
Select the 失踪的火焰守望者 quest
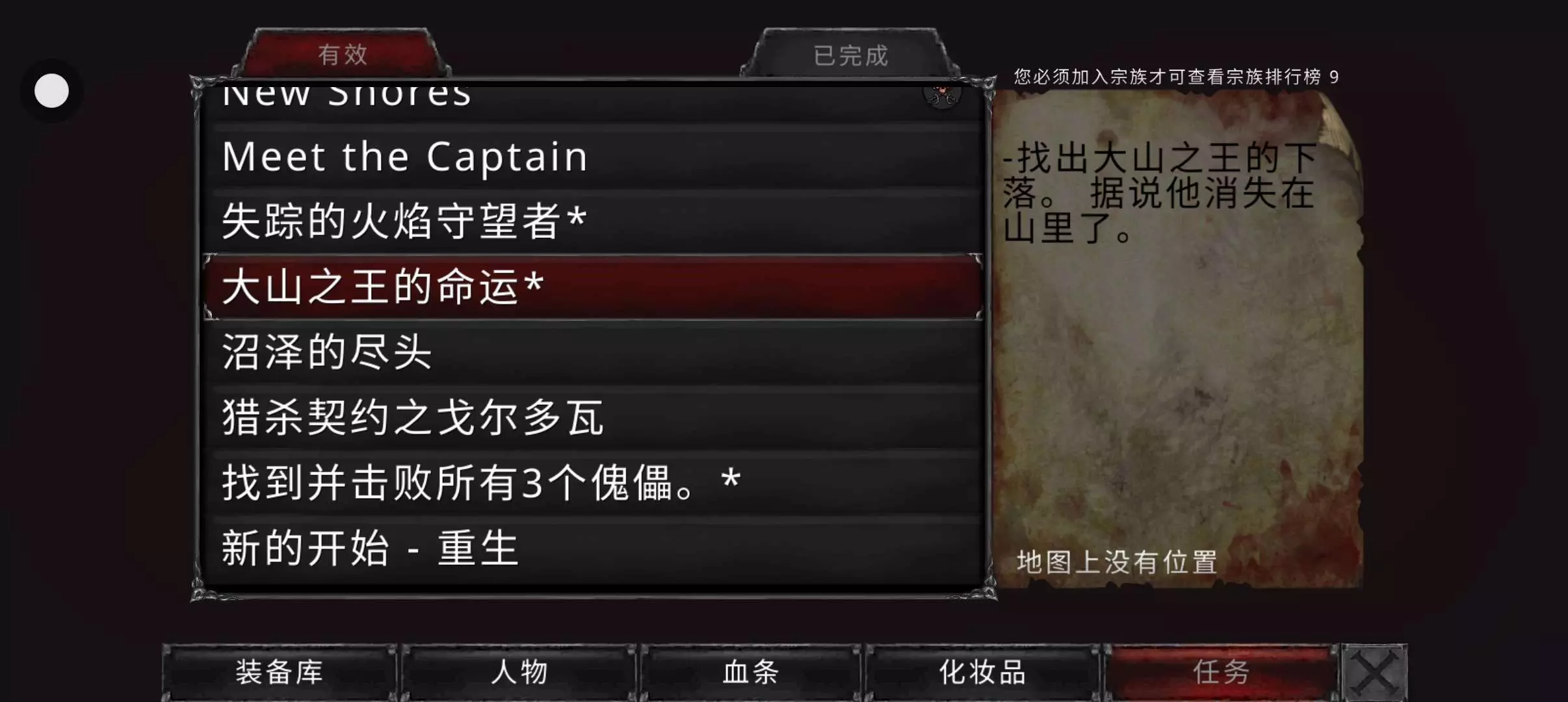[593, 222]
